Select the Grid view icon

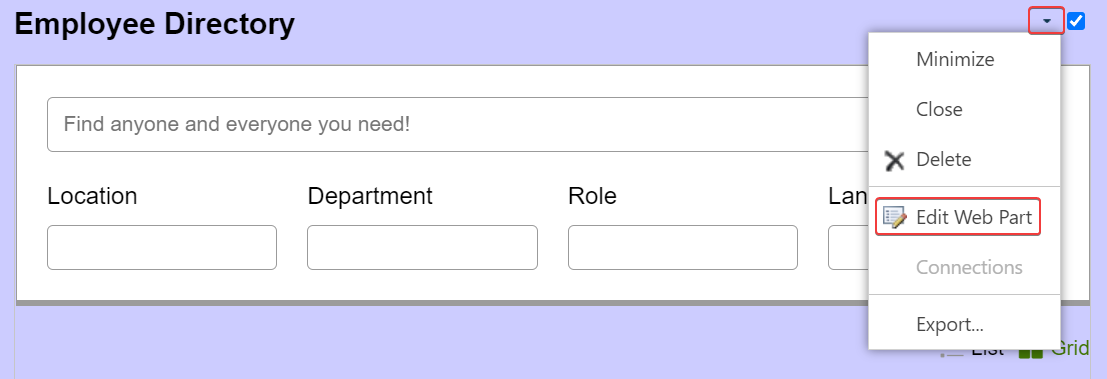[x=1031, y=351]
